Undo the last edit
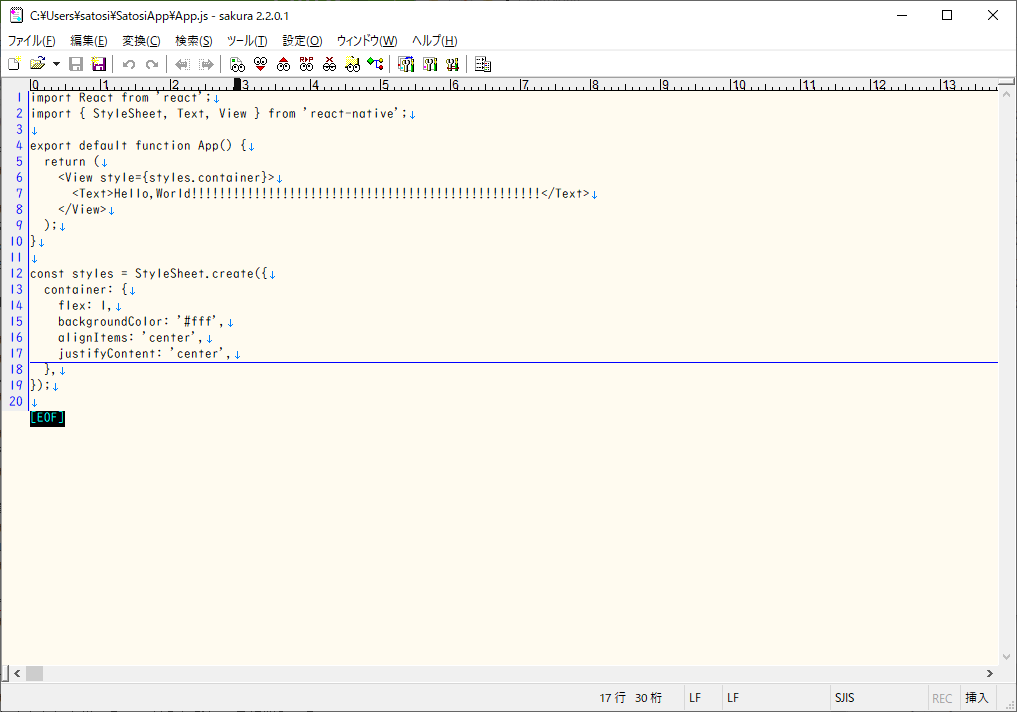 click(129, 64)
